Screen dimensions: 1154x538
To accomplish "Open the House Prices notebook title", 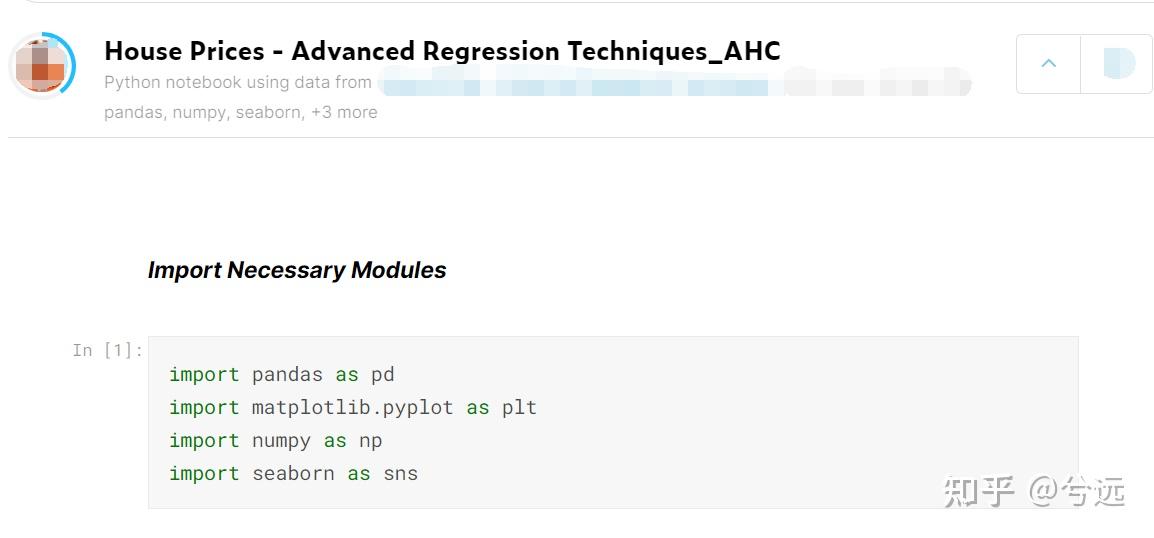I will 442,51.
